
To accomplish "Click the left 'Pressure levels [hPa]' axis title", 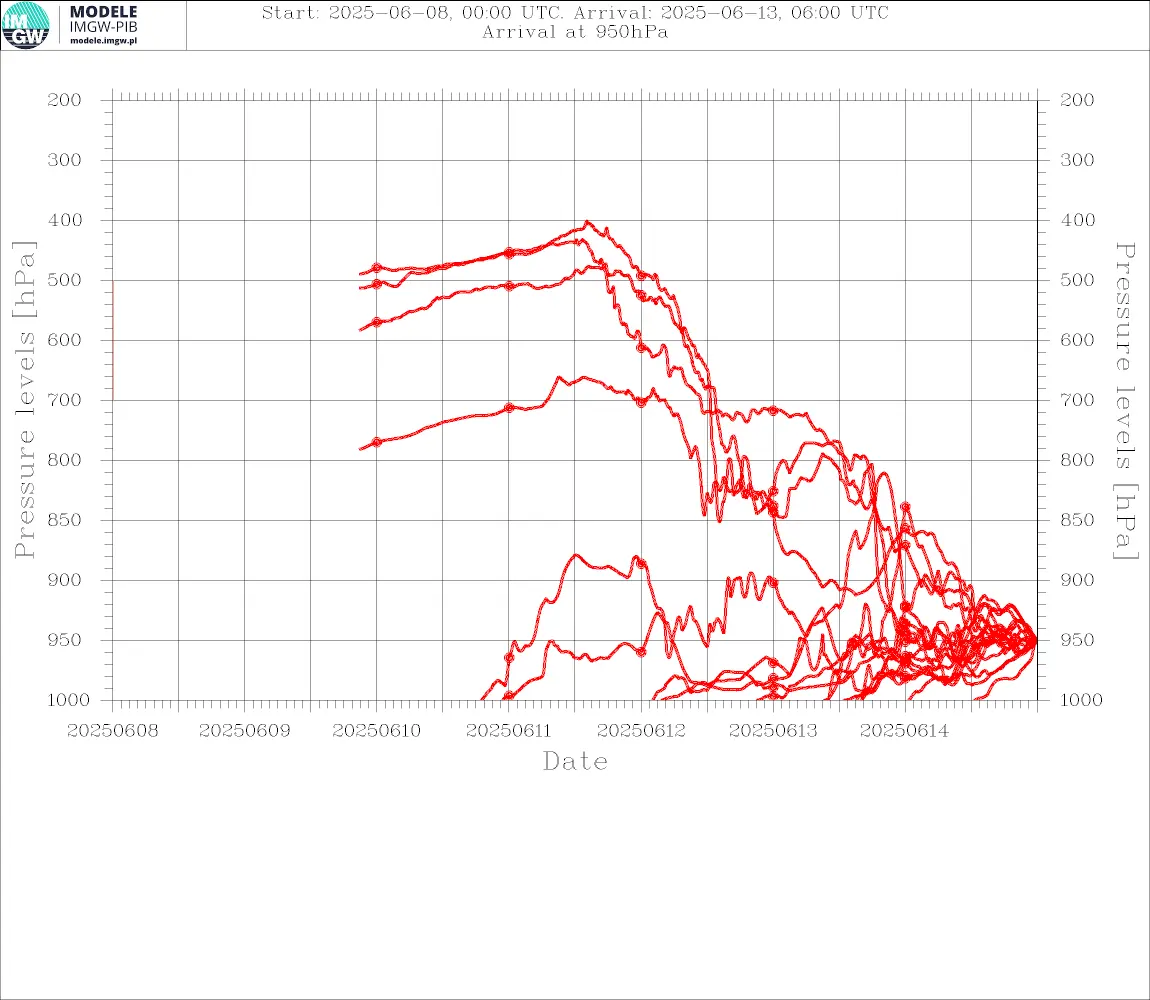I will click(24, 399).
